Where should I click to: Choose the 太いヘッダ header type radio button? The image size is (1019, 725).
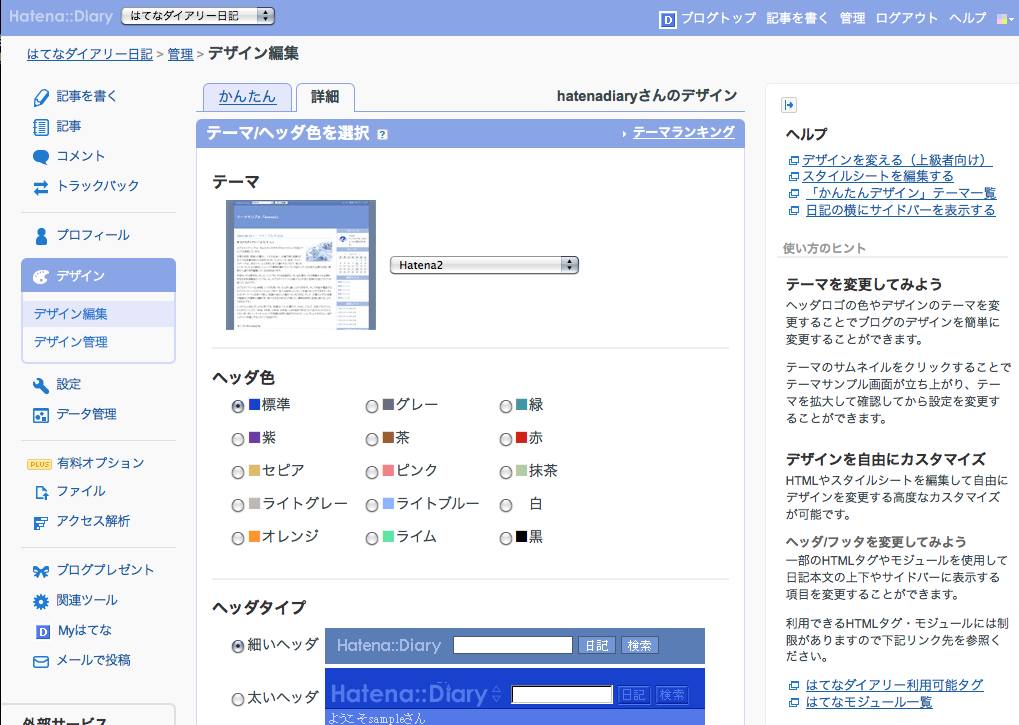click(238, 699)
